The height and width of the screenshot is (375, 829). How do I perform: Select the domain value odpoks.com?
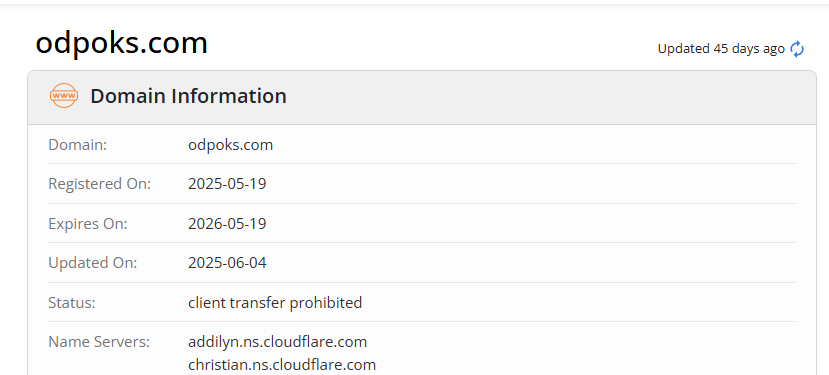(231, 144)
